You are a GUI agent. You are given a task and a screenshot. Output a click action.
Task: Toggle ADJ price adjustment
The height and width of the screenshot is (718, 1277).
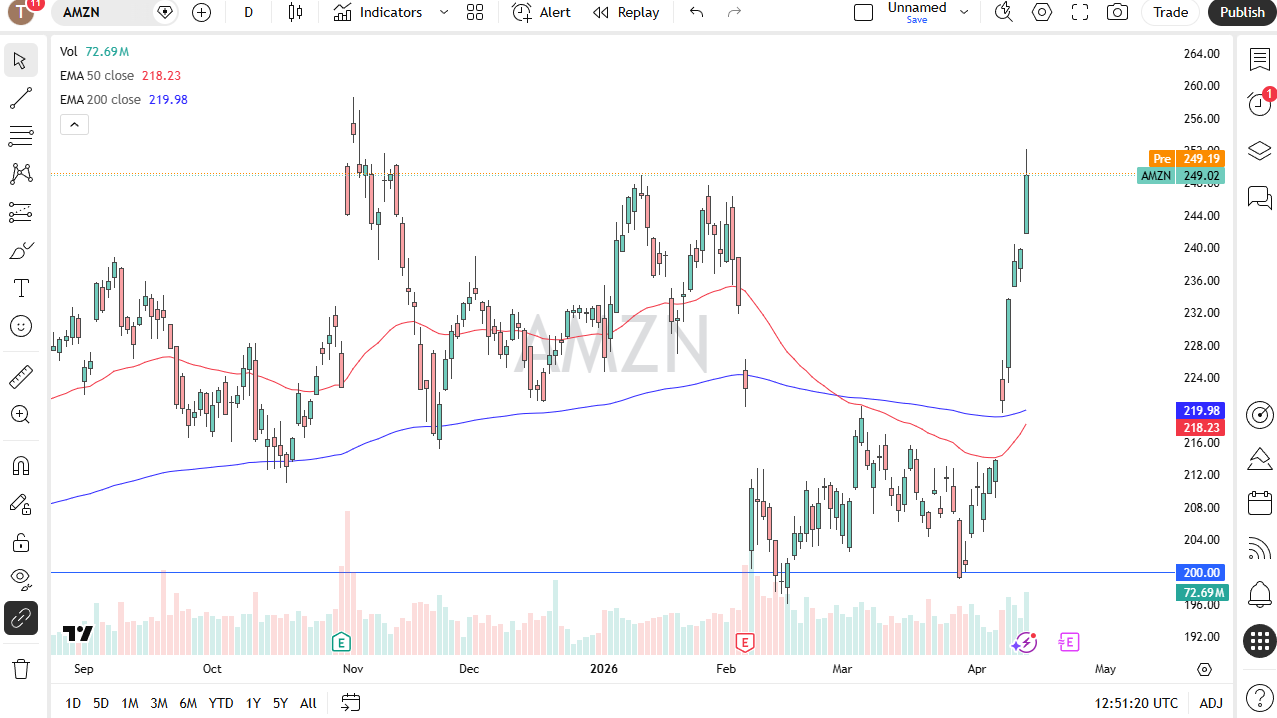(x=1211, y=703)
